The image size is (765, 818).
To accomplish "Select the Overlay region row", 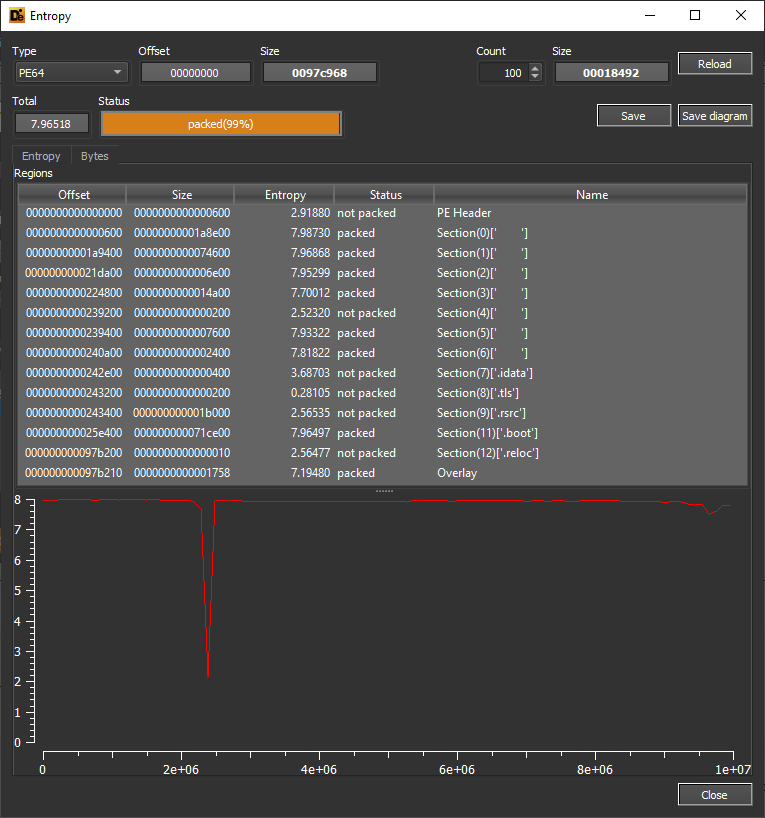I will tap(380, 473).
